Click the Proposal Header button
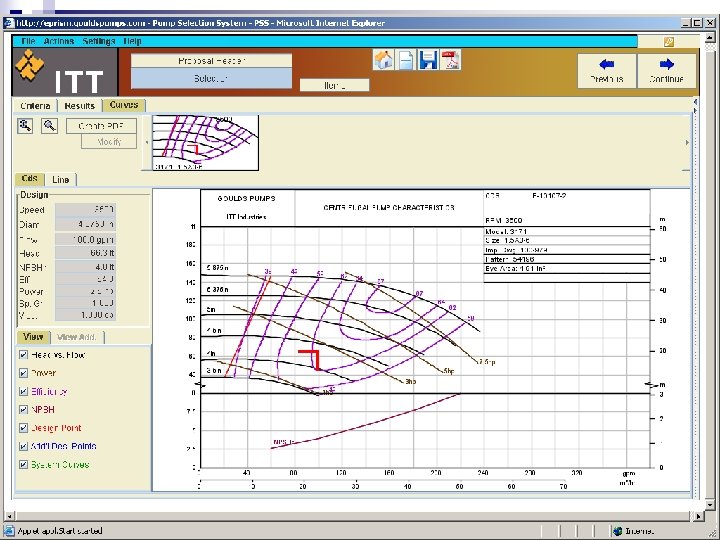The height and width of the screenshot is (540, 720). tap(211, 61)
